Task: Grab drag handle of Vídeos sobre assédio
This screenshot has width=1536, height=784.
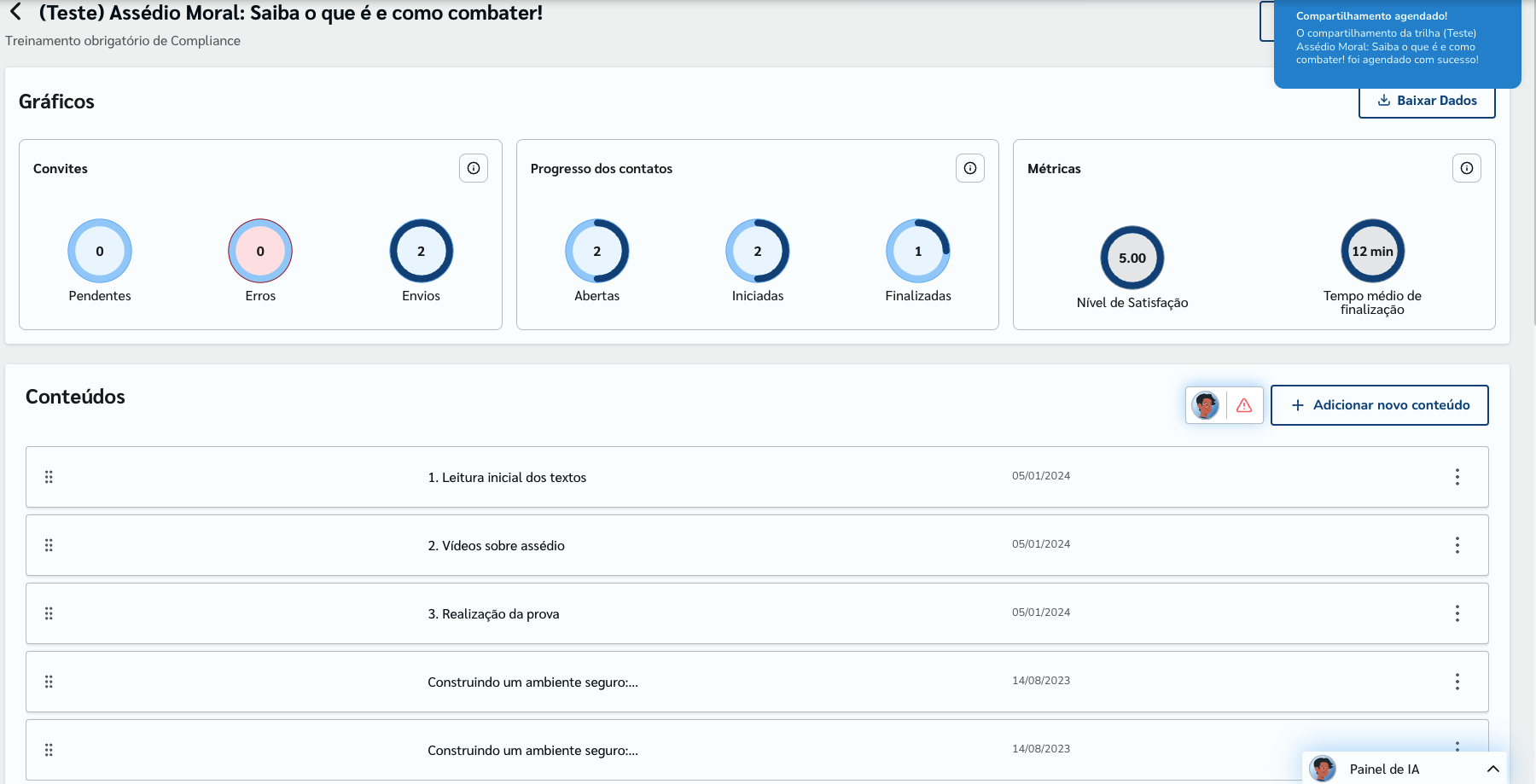Action: pos(49,545)
